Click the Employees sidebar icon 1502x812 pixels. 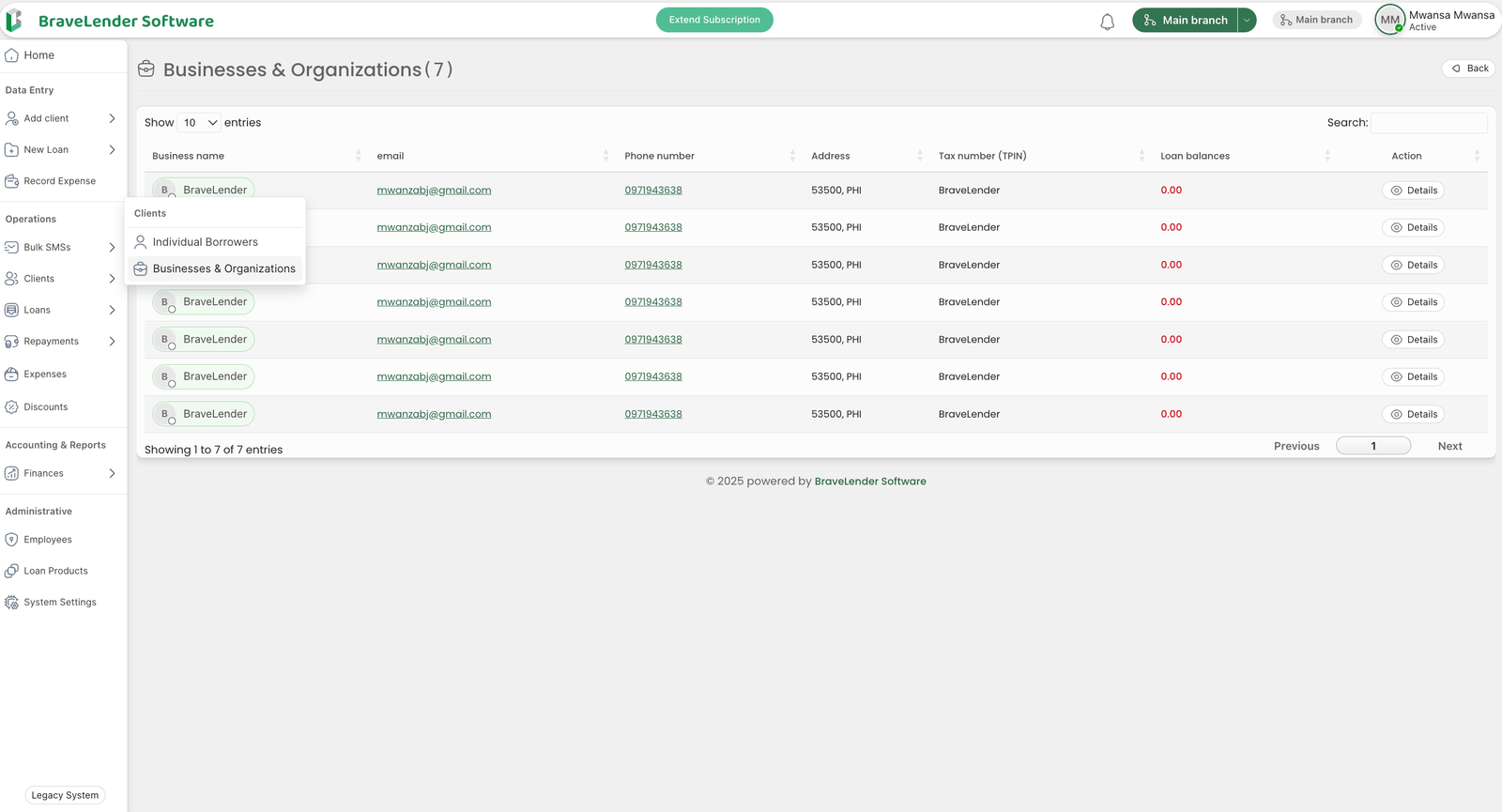11,540
